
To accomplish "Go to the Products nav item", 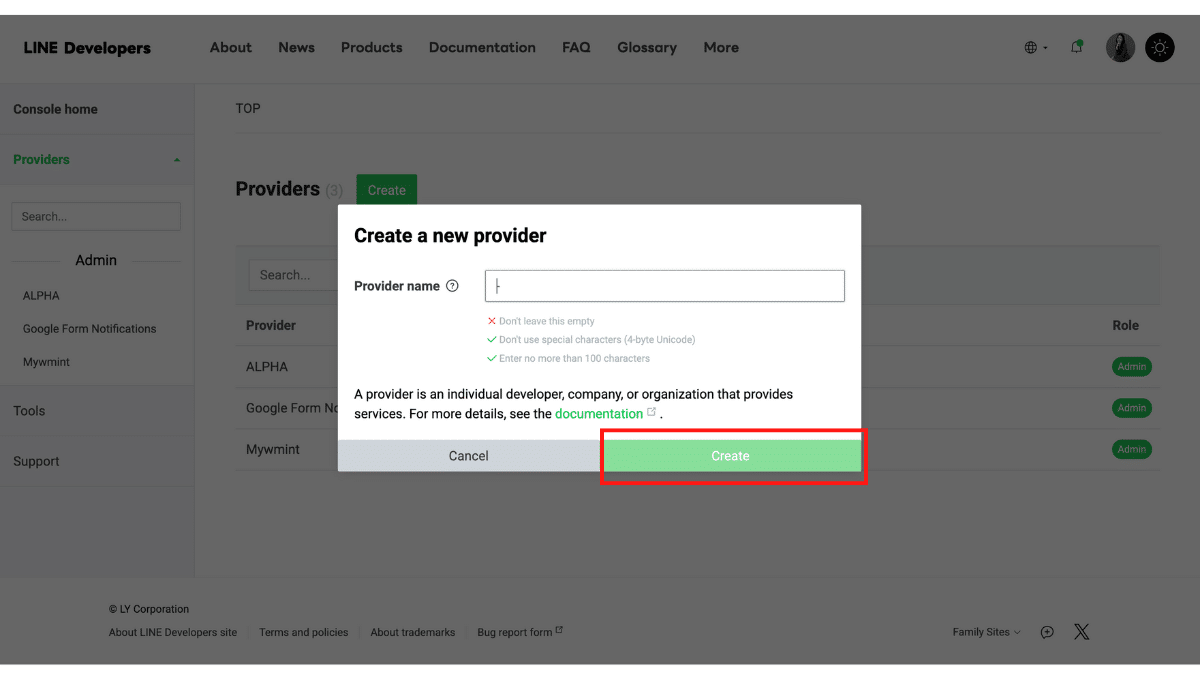I will click(x=371, y=47).
